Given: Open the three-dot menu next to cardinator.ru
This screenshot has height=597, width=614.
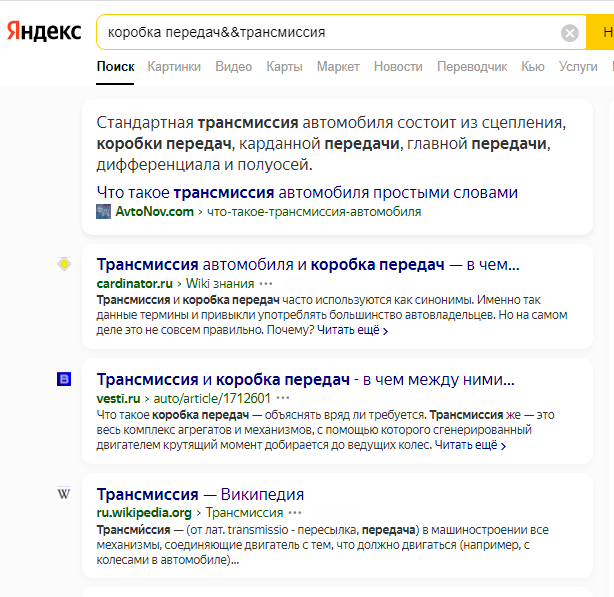Looking at the screenshot, I should [x=266, y=283].
